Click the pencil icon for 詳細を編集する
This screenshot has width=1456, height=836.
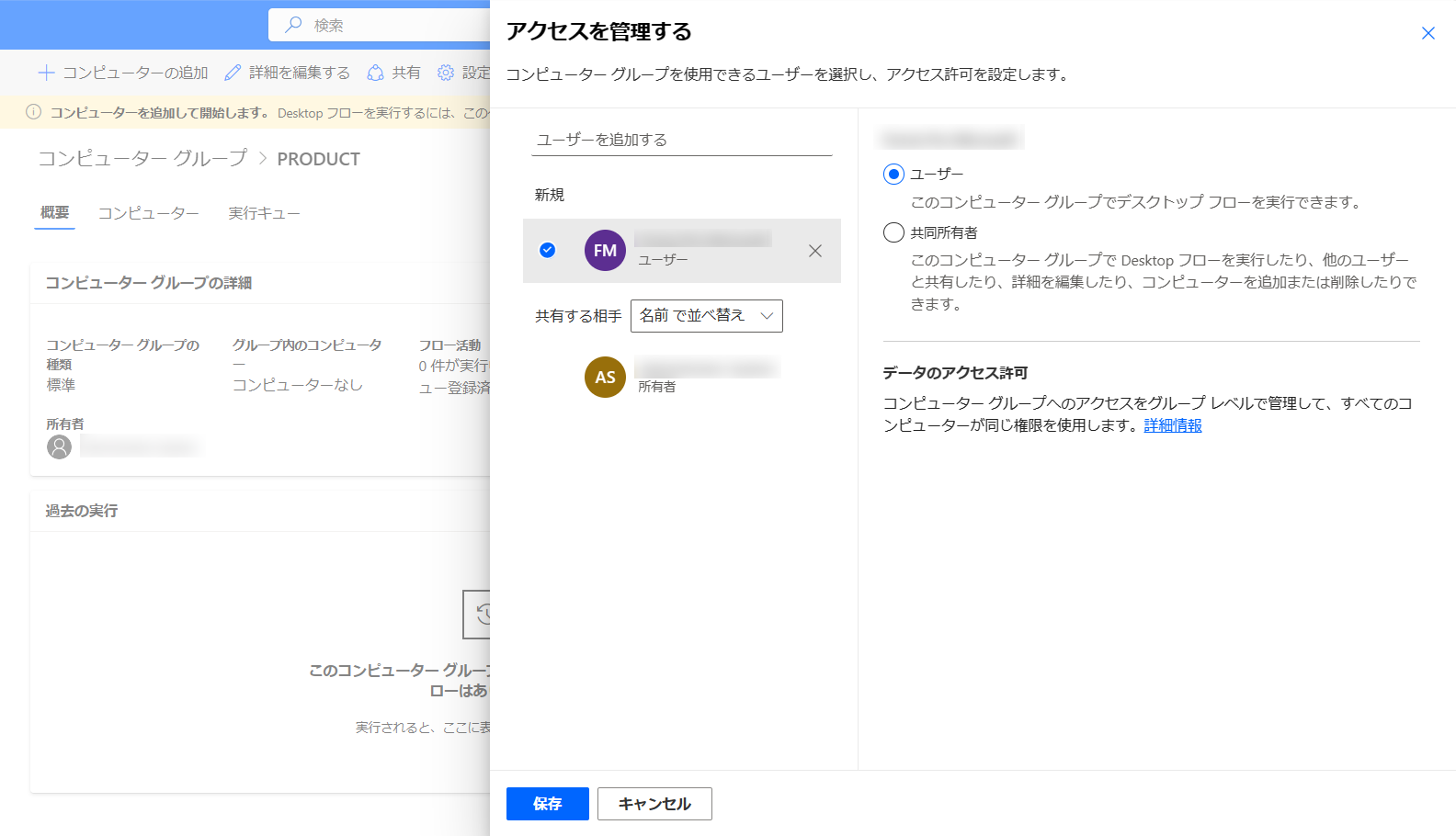pos(233,73)
